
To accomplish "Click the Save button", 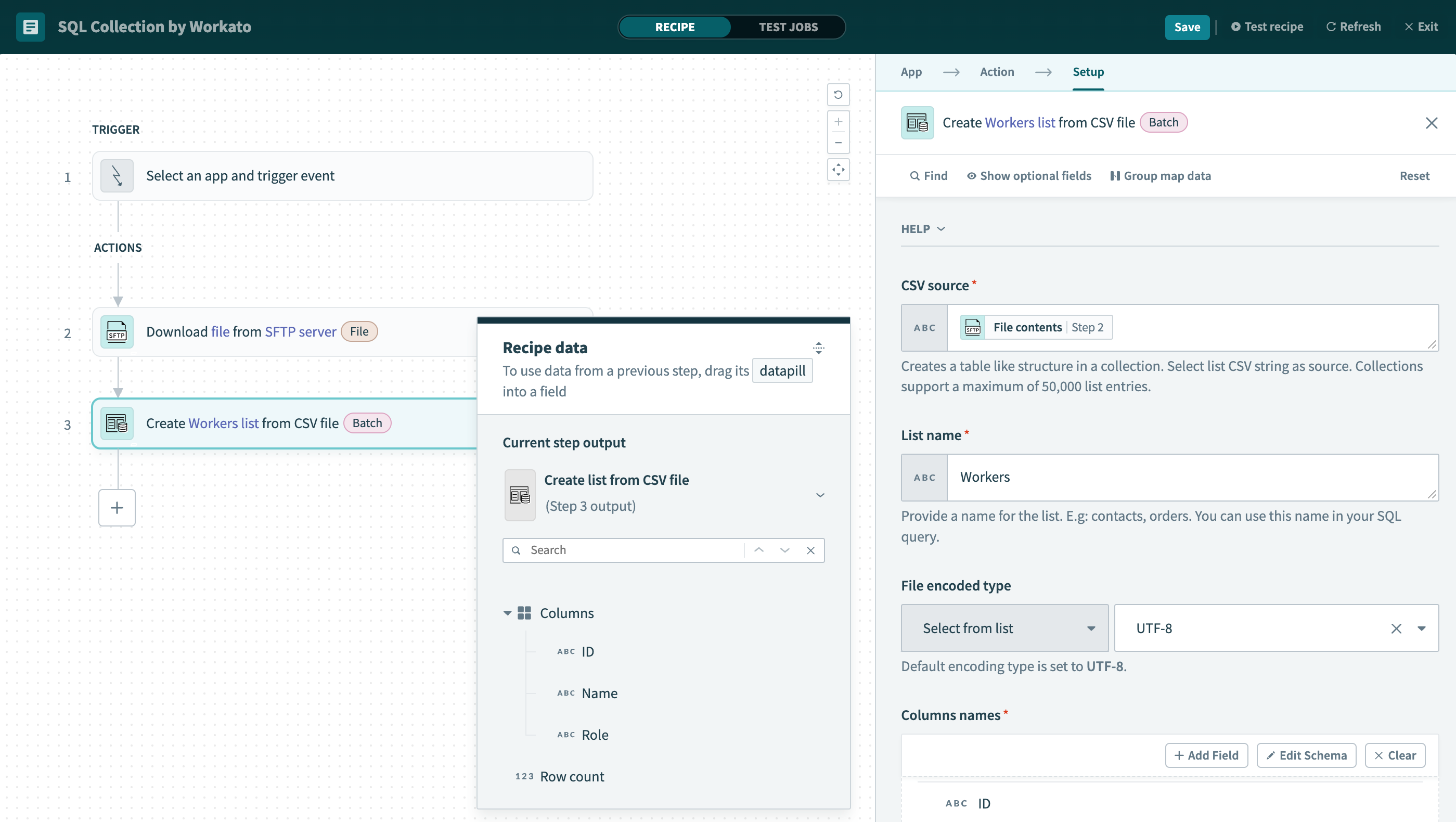I will (x=1187, y=26).
